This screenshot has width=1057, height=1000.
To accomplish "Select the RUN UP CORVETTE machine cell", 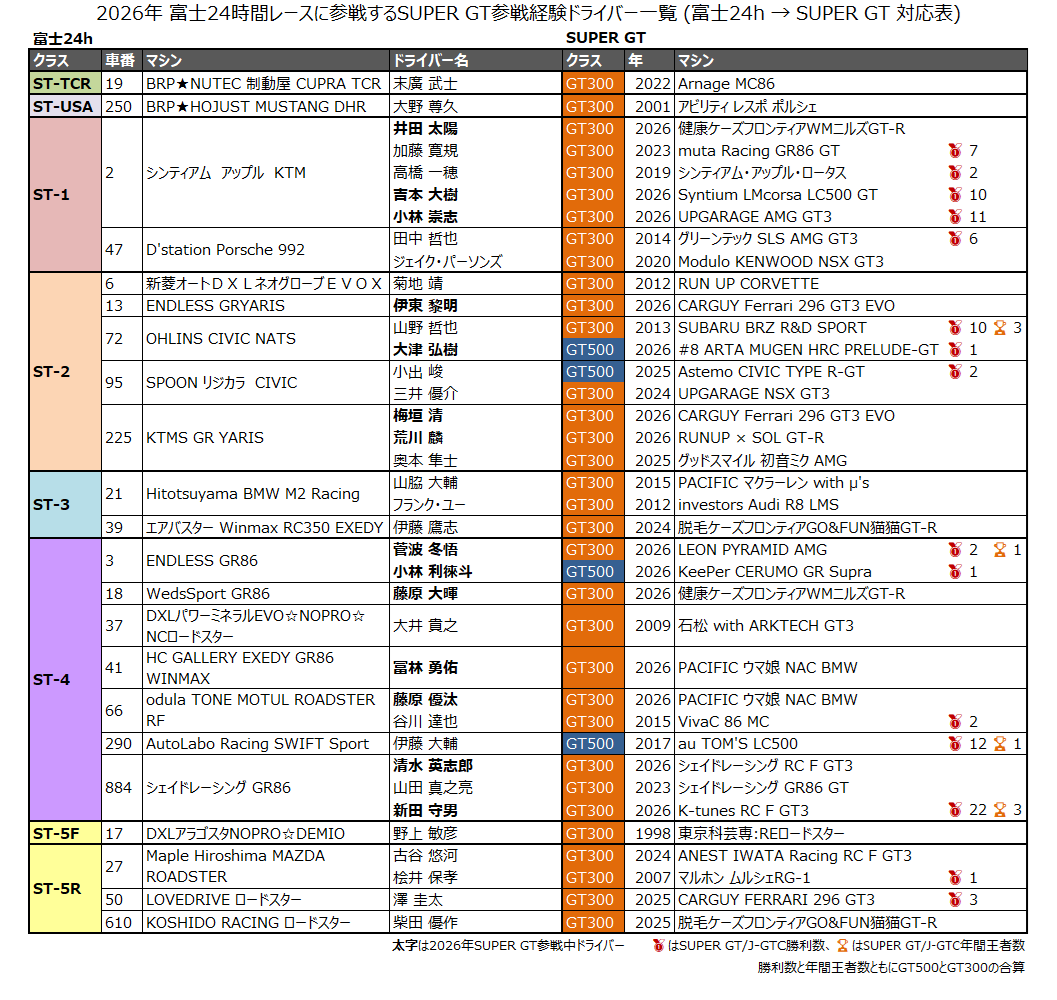I will click(x=850, y=283).
